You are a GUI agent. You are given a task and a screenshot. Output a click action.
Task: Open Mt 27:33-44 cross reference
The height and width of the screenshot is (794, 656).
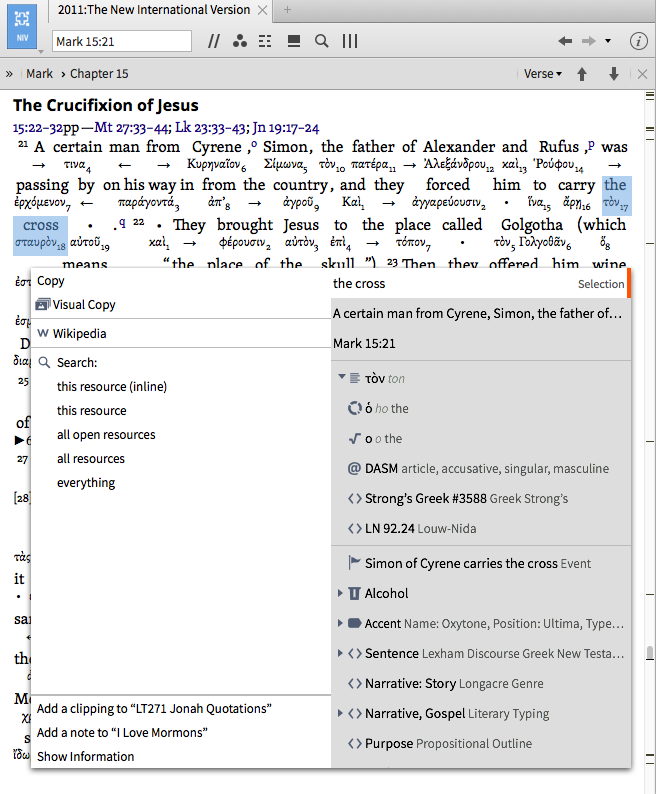pyautogui.click(x=131, y=128)
